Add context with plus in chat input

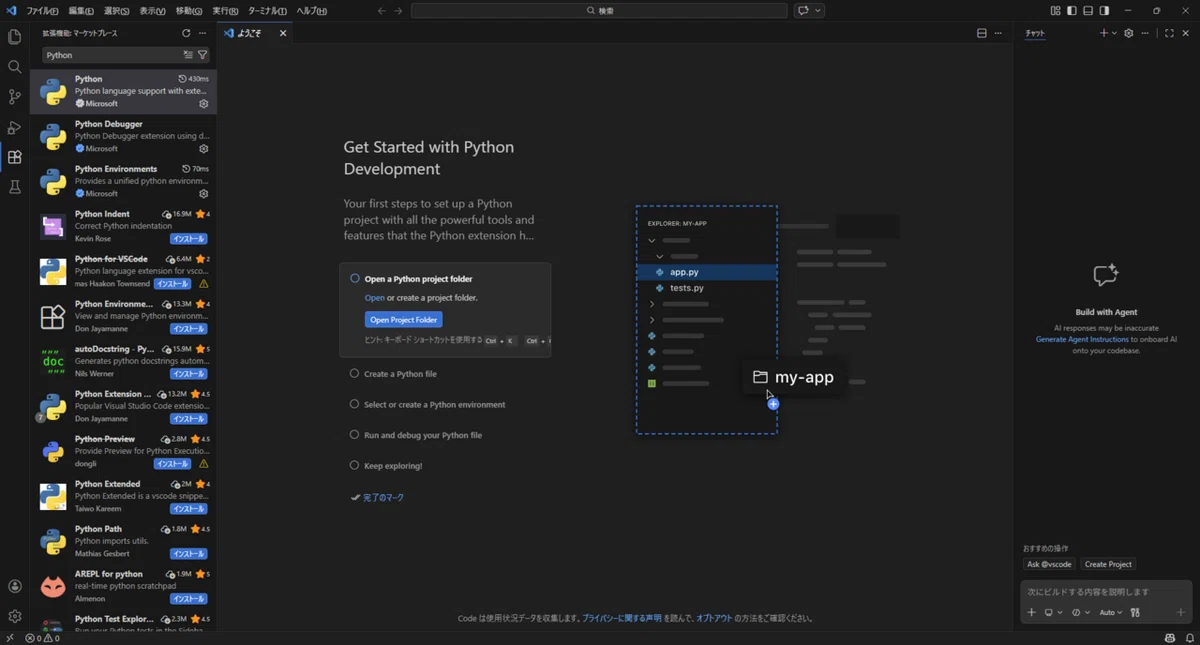[1032, 612]
